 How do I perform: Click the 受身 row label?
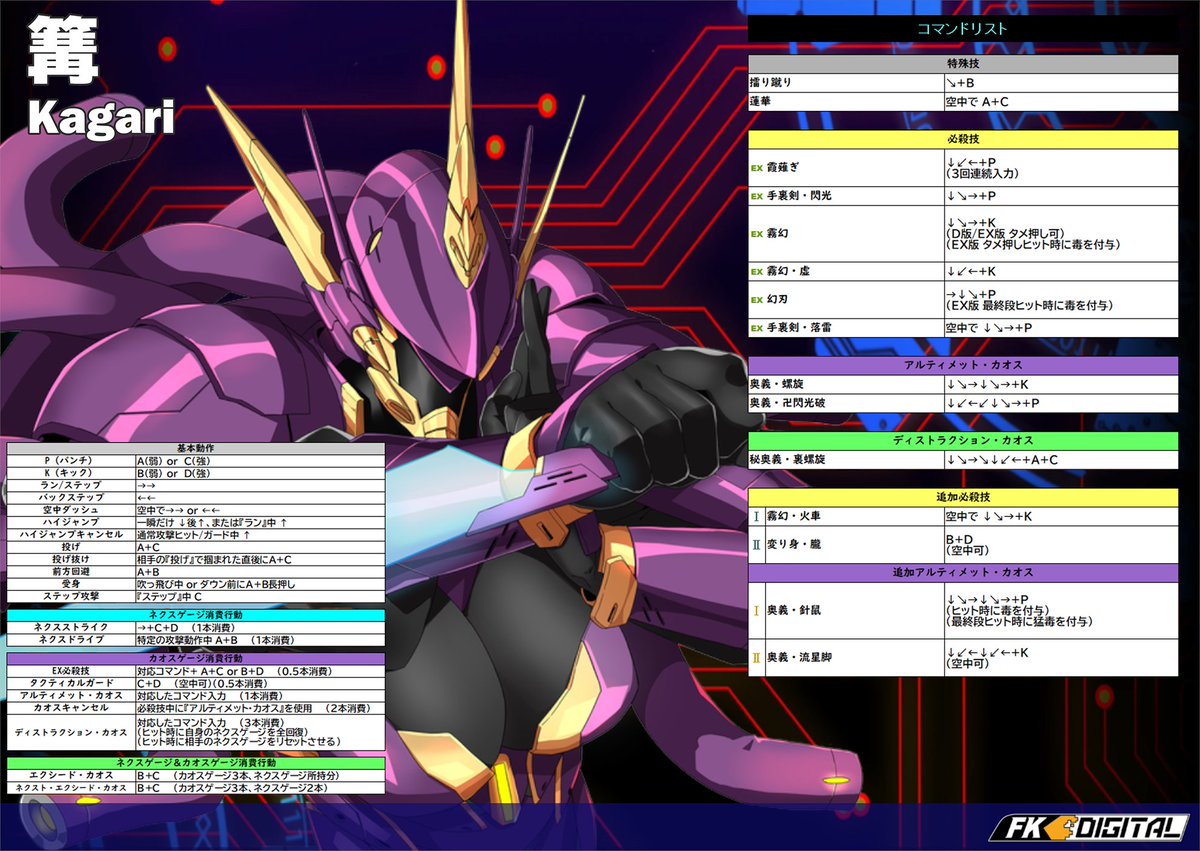tap(71, 584)
